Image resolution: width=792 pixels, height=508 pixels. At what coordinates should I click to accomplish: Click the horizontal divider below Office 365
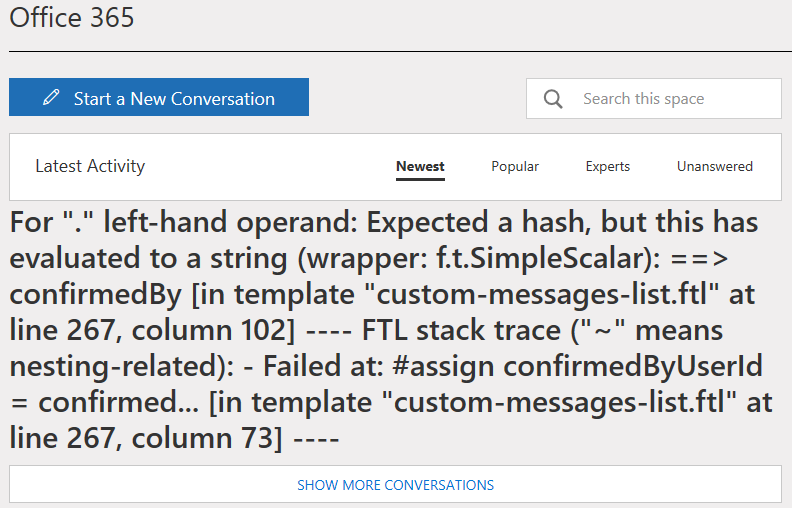pyautogui.click(x=400, y=51)
